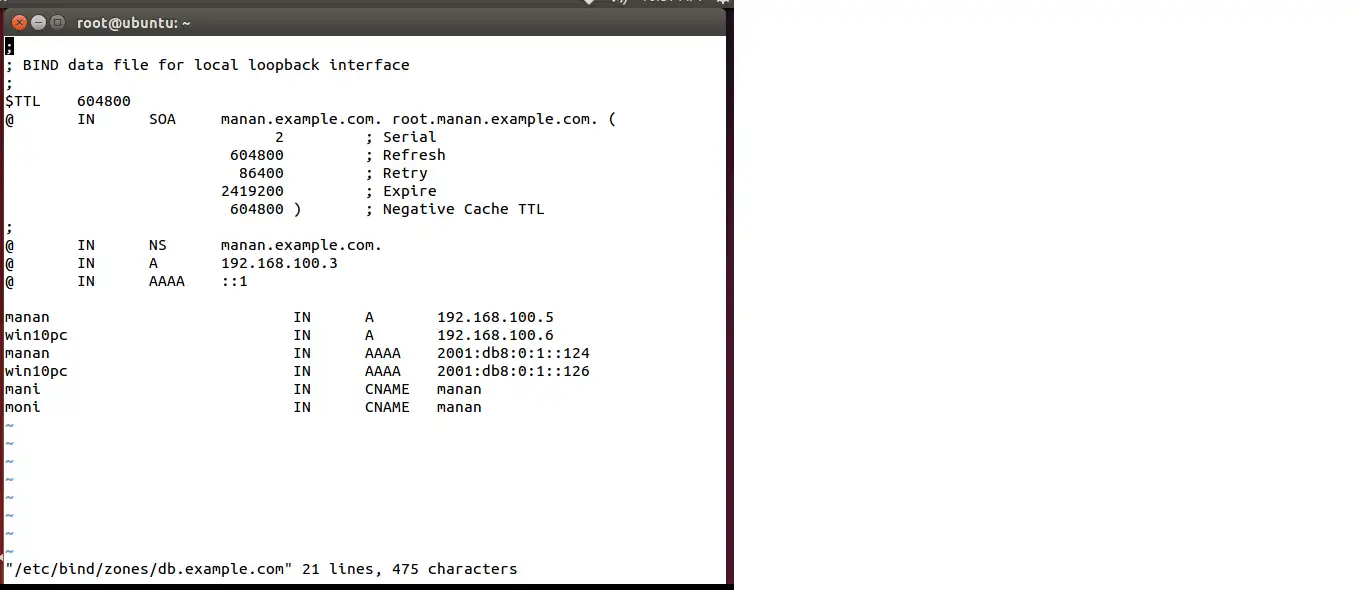Click the Expire value 2419200

pyautogui.click(x=252, y=191)
